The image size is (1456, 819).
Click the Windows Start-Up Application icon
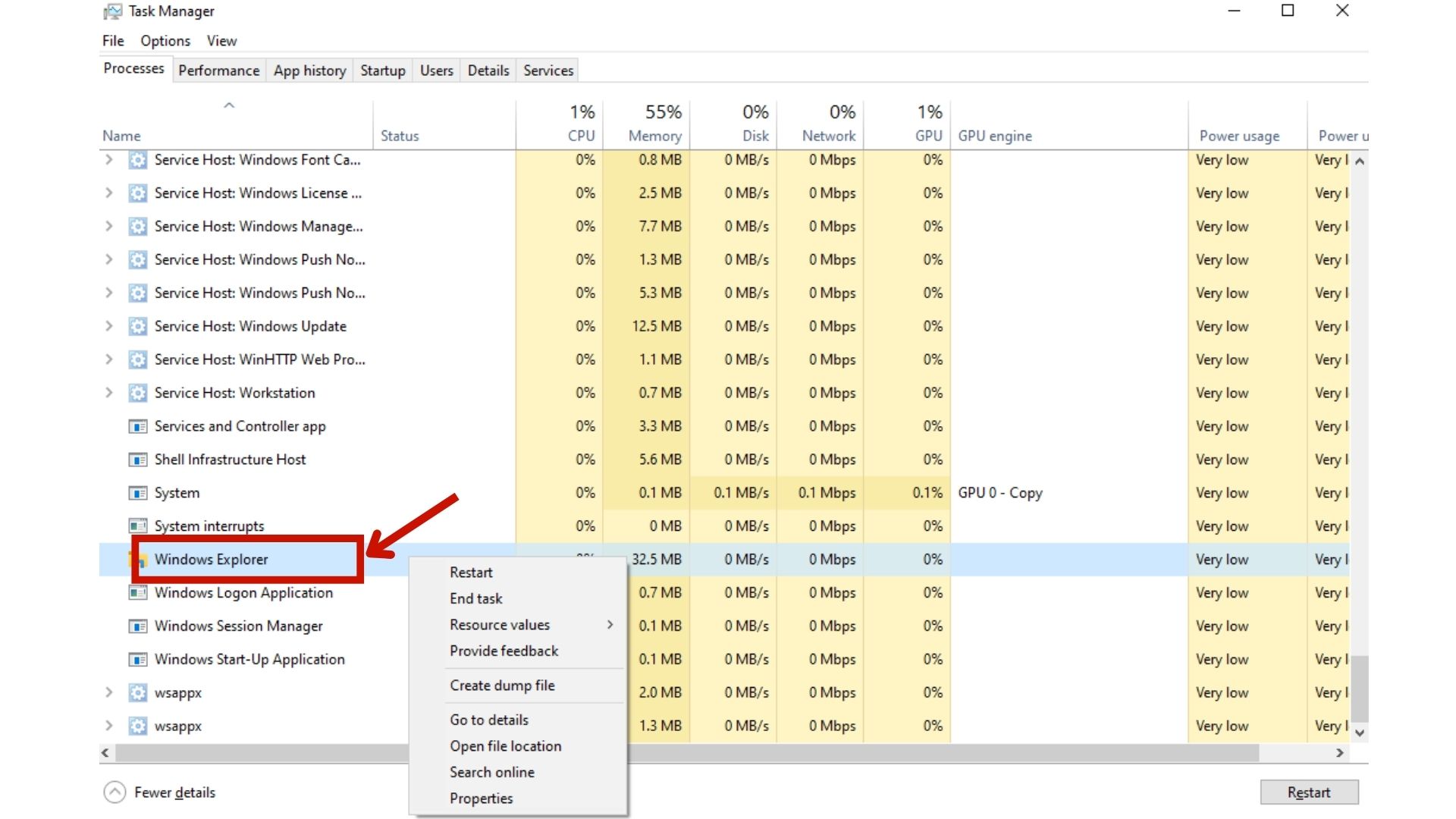click(x=137, y=659)
